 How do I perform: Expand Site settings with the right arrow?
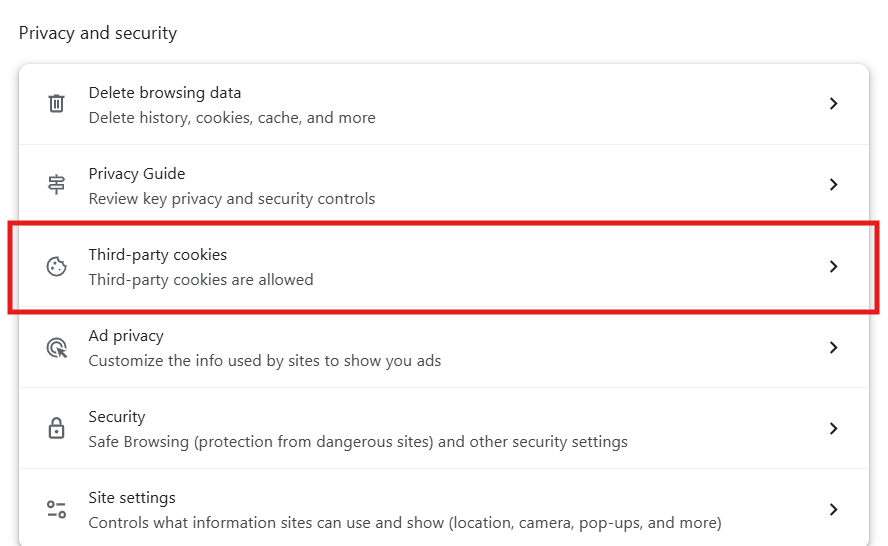(833, 510)
